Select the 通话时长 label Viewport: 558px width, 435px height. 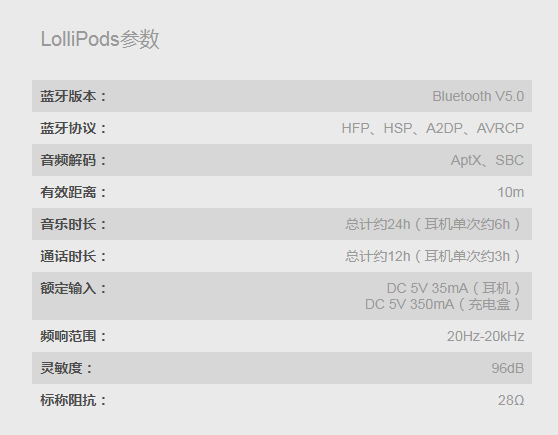click(73, 256)
